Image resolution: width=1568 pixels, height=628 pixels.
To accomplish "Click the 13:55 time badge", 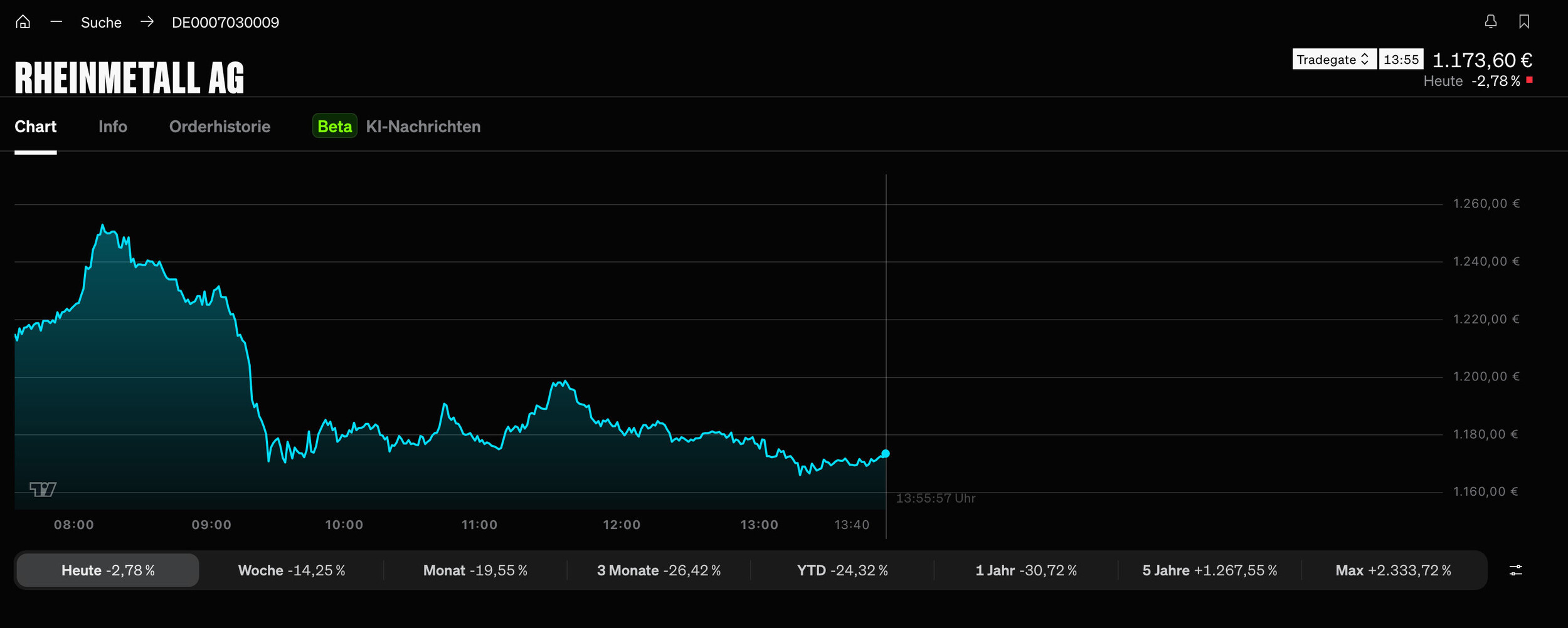I will [x=1401, y=59].
